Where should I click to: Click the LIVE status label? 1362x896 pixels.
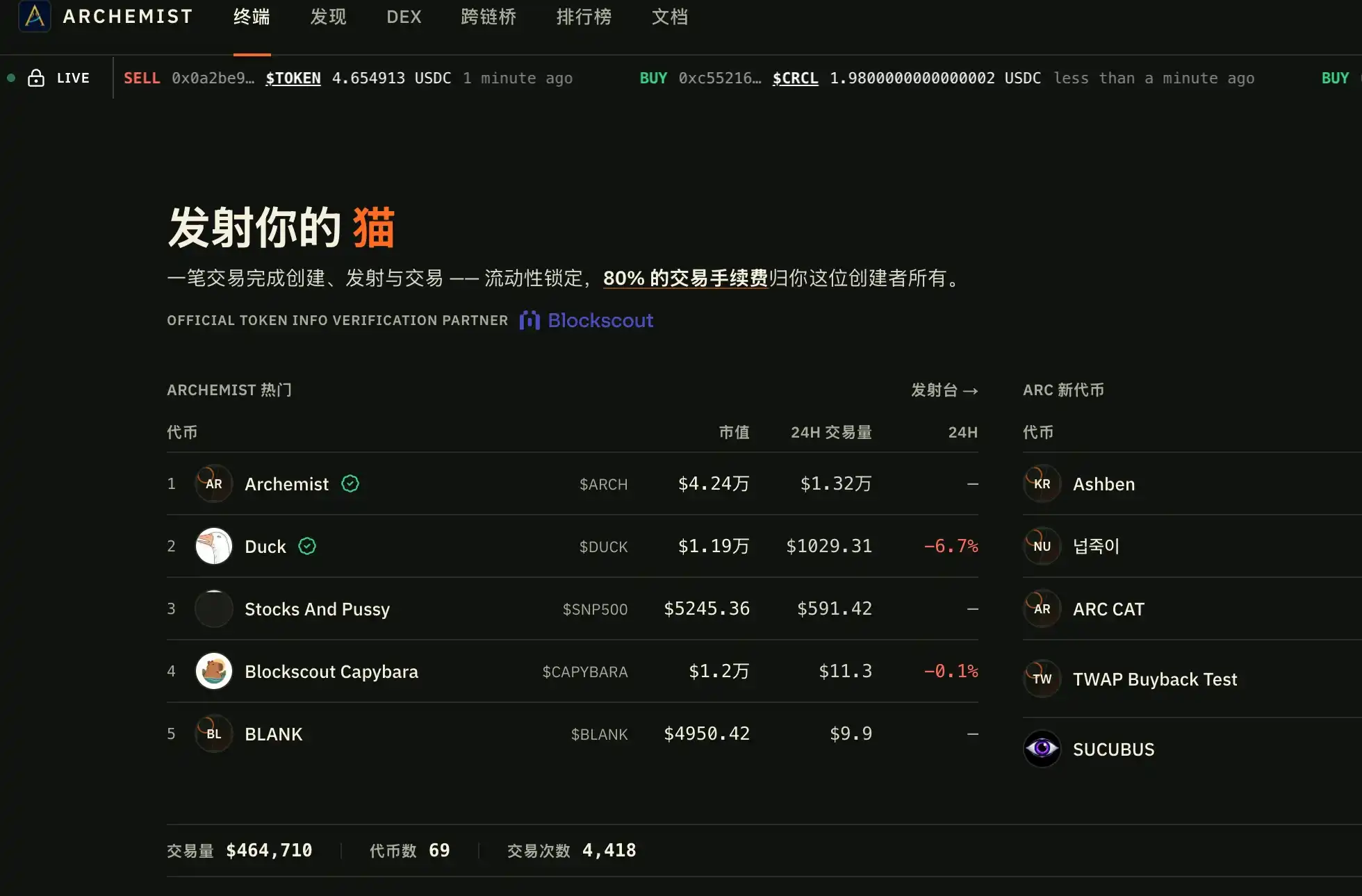[x=73, y=78]
